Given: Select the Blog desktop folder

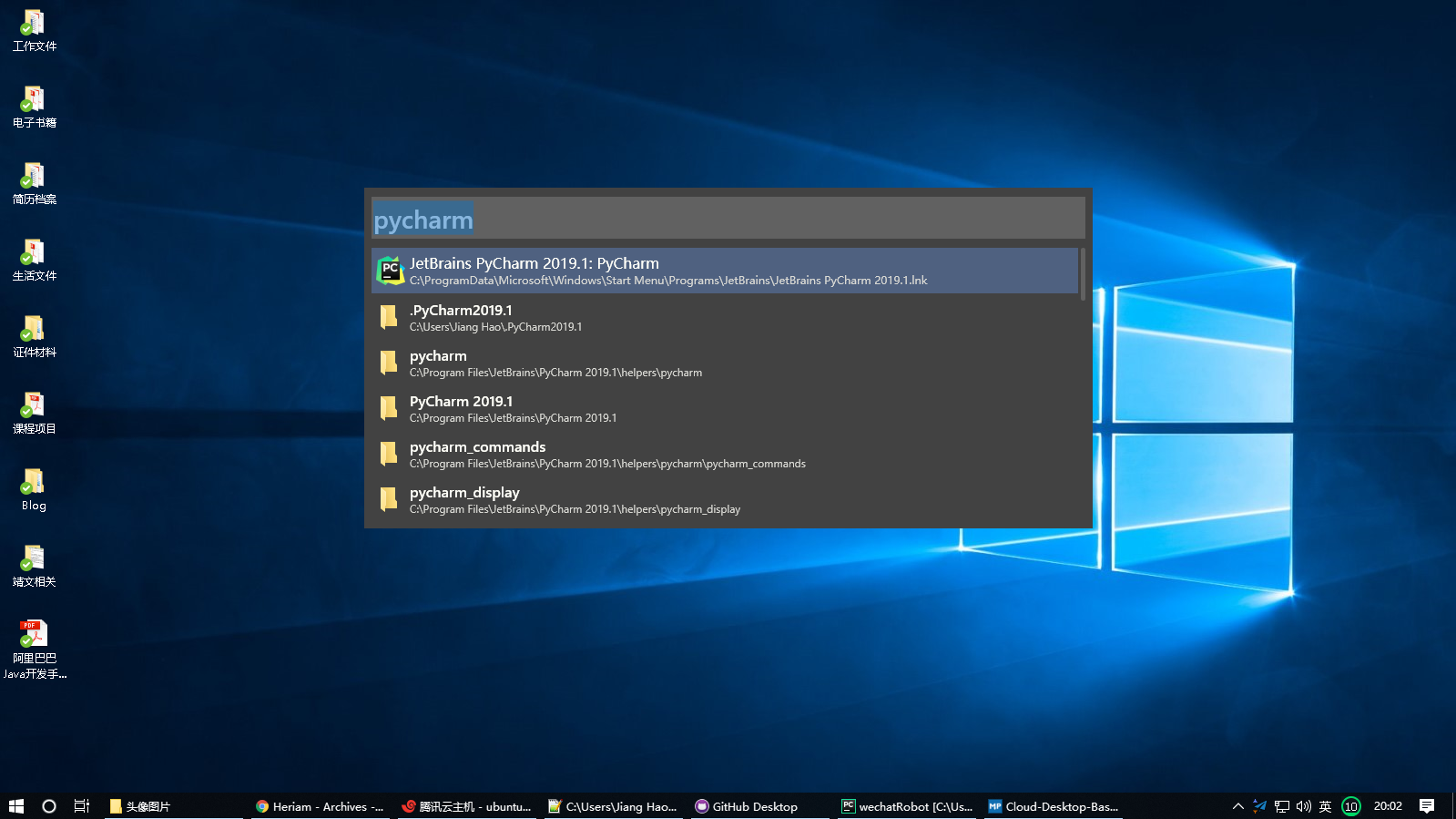Looking at the screenshot, I should point(35,489).
